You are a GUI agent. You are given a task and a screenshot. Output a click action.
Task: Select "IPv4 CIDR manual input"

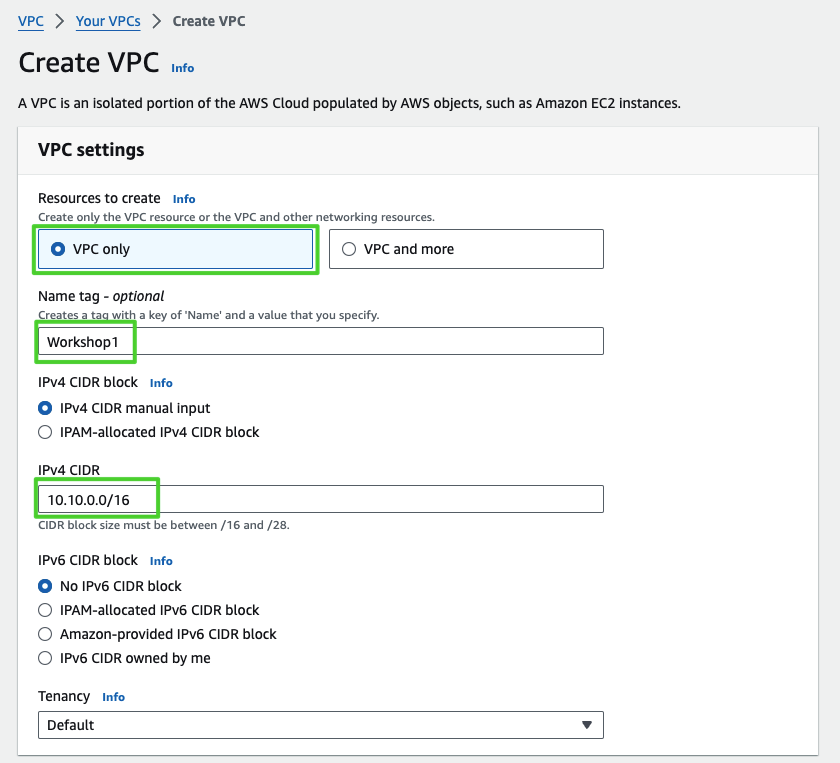(44, 408)
